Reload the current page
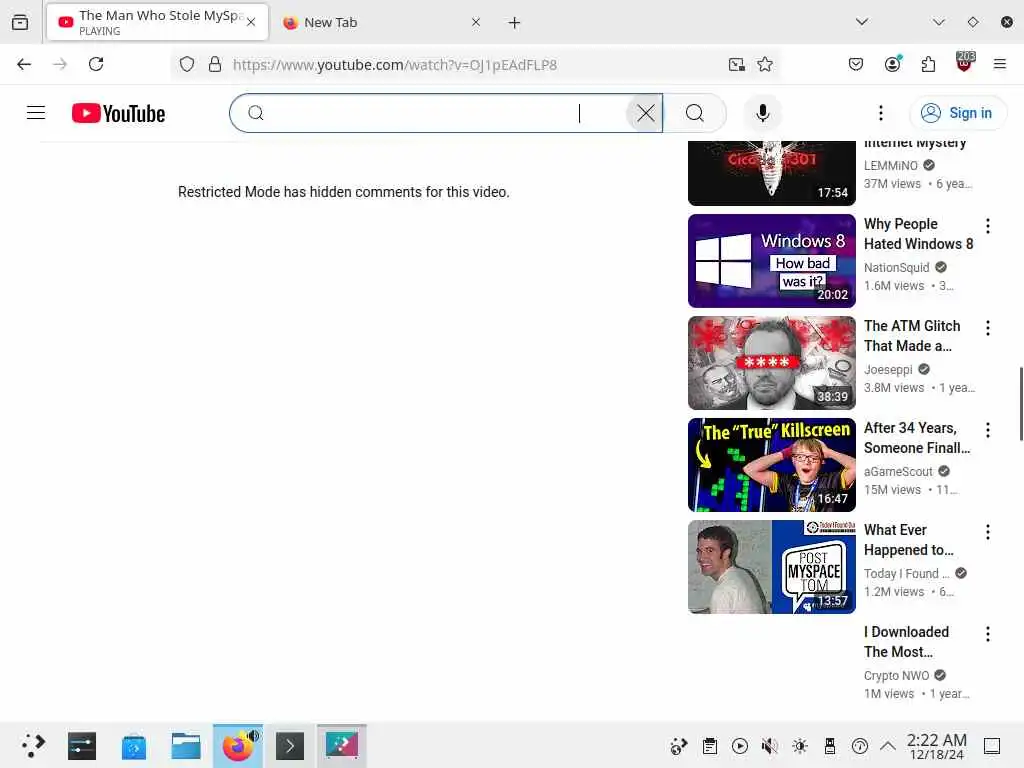Image resolution: width=1024 pixels, height=768 pixels. 96,64
